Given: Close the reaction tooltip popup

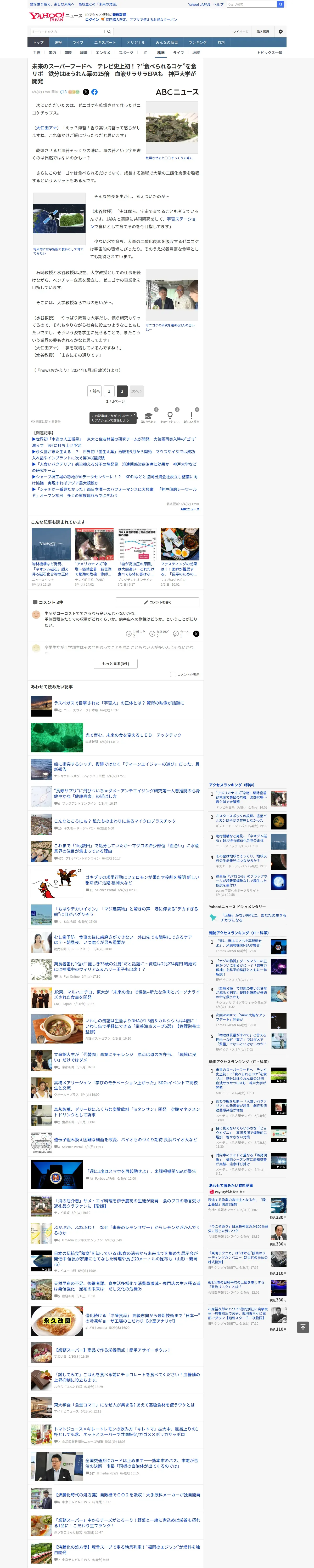Looking at the screenshot, I should pyautogui.click(x=135, y=414).
